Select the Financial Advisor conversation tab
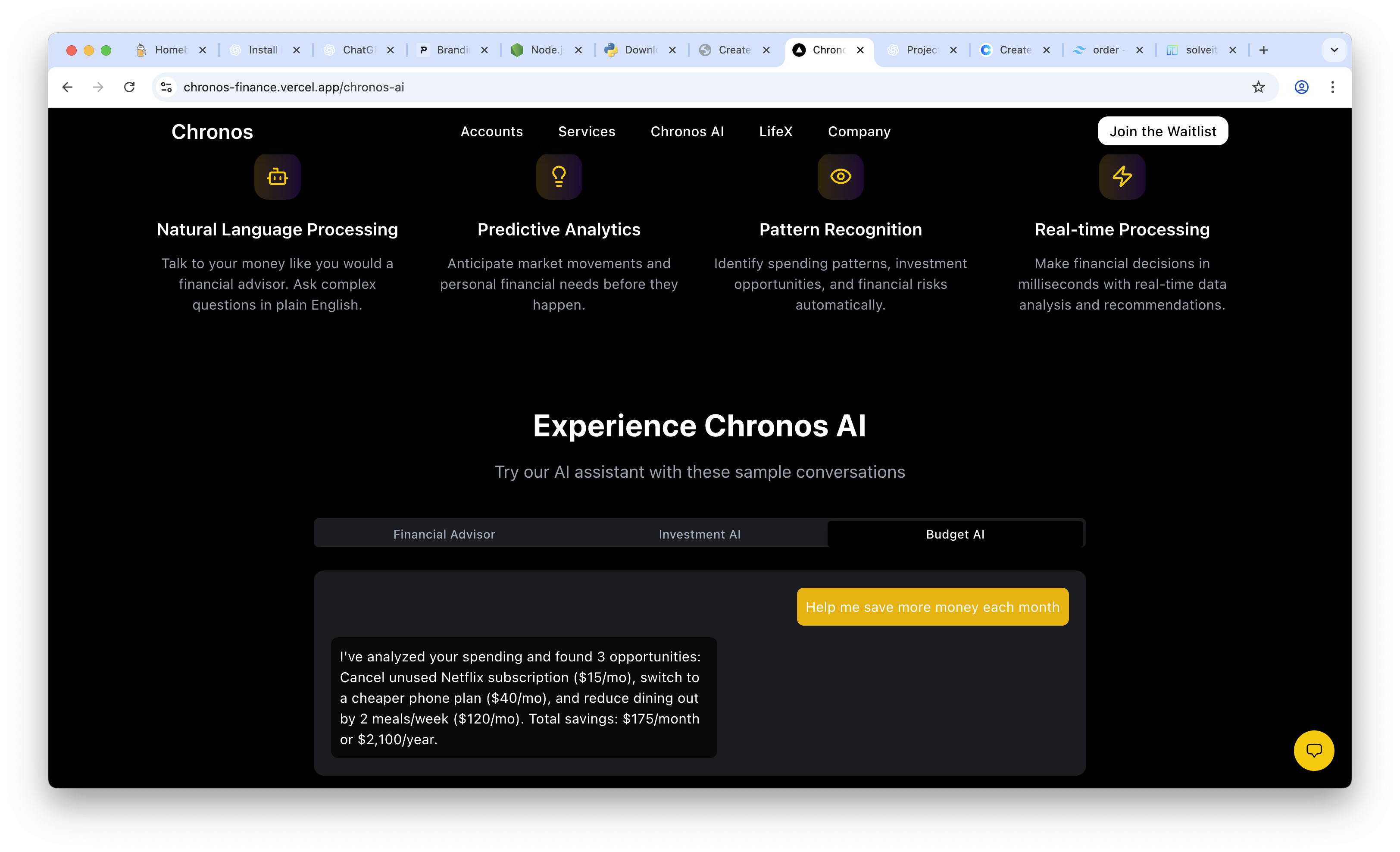Image resolution: width=1400 pixels, height=852 pixels. tap(444, 534)
